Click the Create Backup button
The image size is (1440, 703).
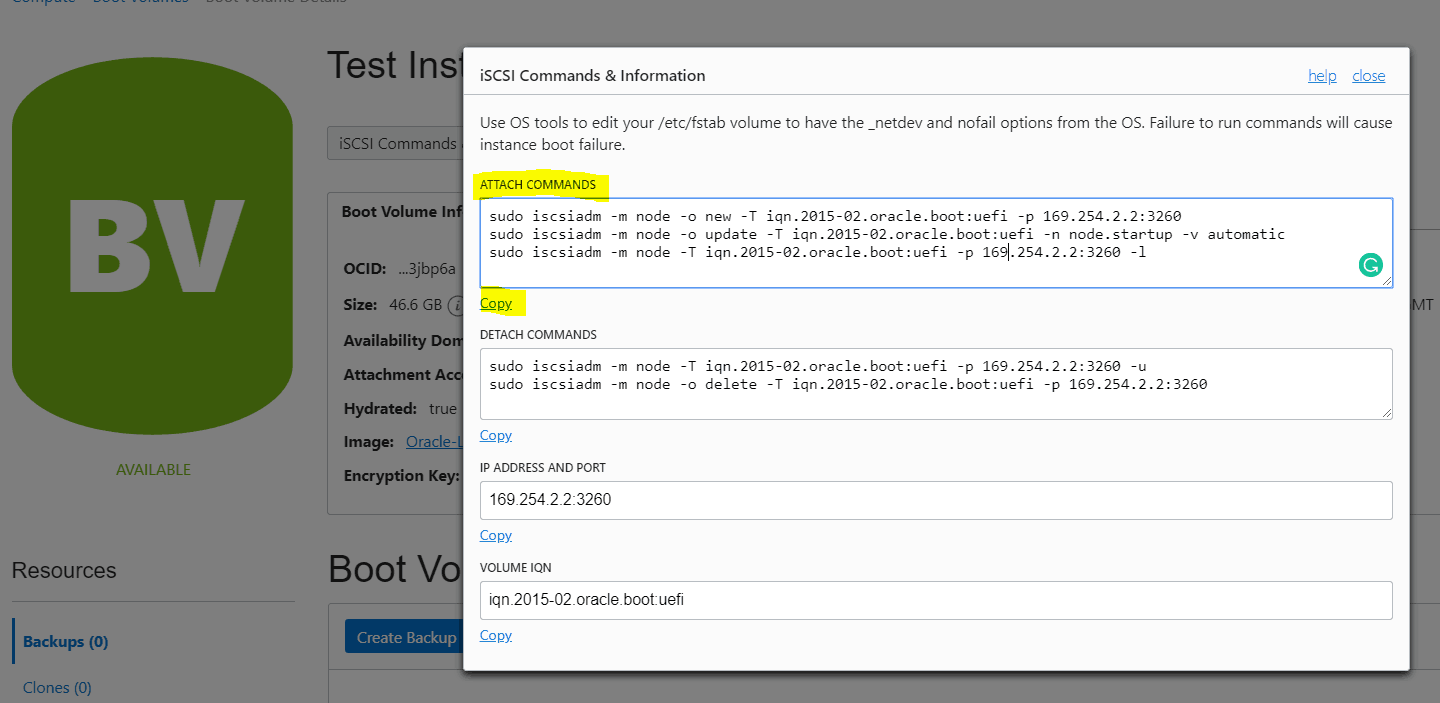coord(403,636)
